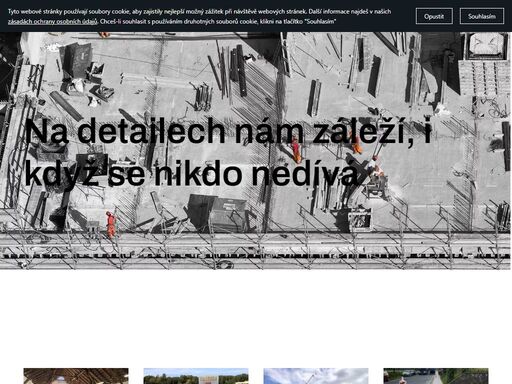Open the cloudy sky crane thumbnail
This screenshot has height=384, width=512.
(x=316, y=376)
